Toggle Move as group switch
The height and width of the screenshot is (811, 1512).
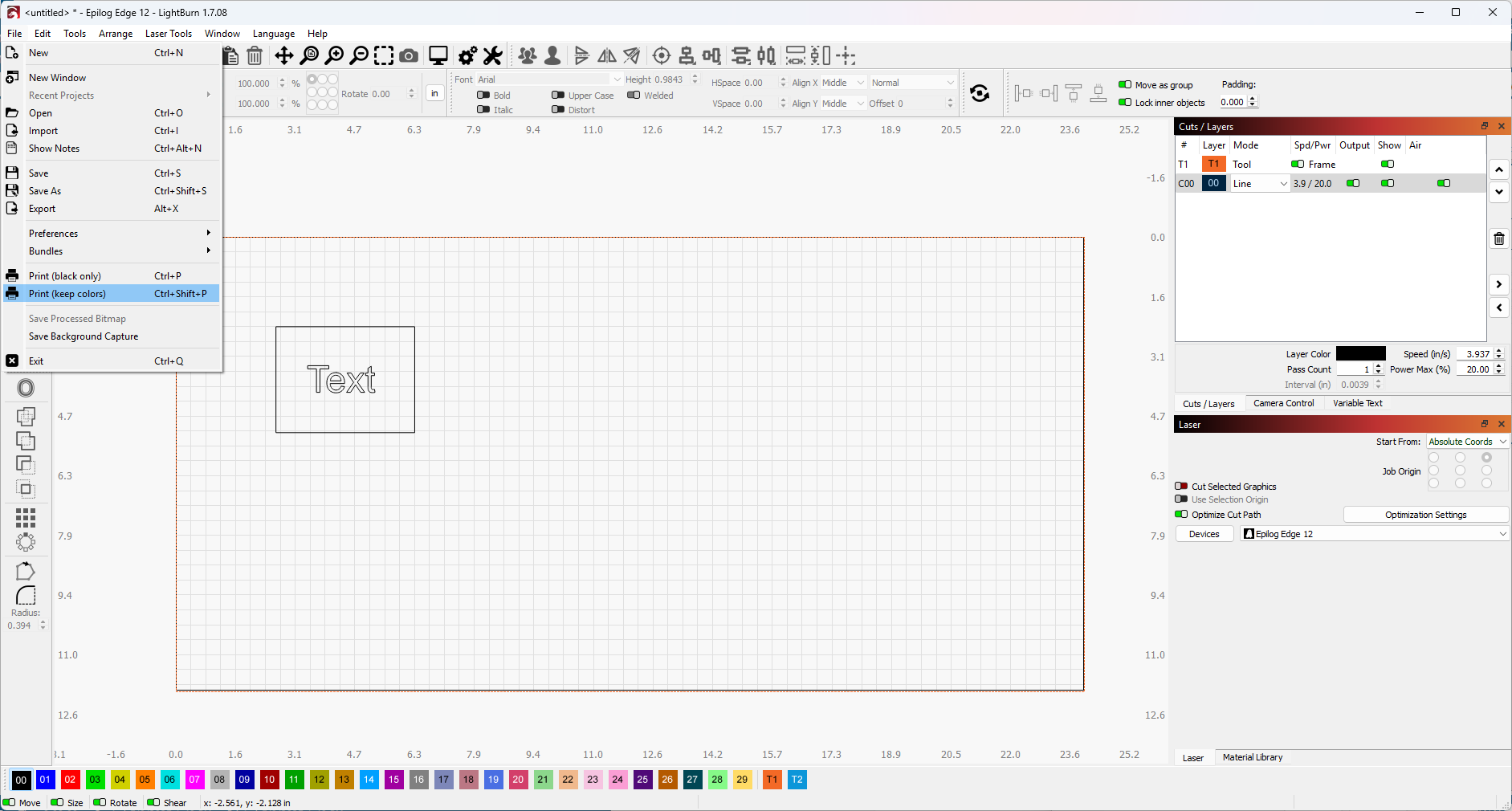[x=1125, y=85]
